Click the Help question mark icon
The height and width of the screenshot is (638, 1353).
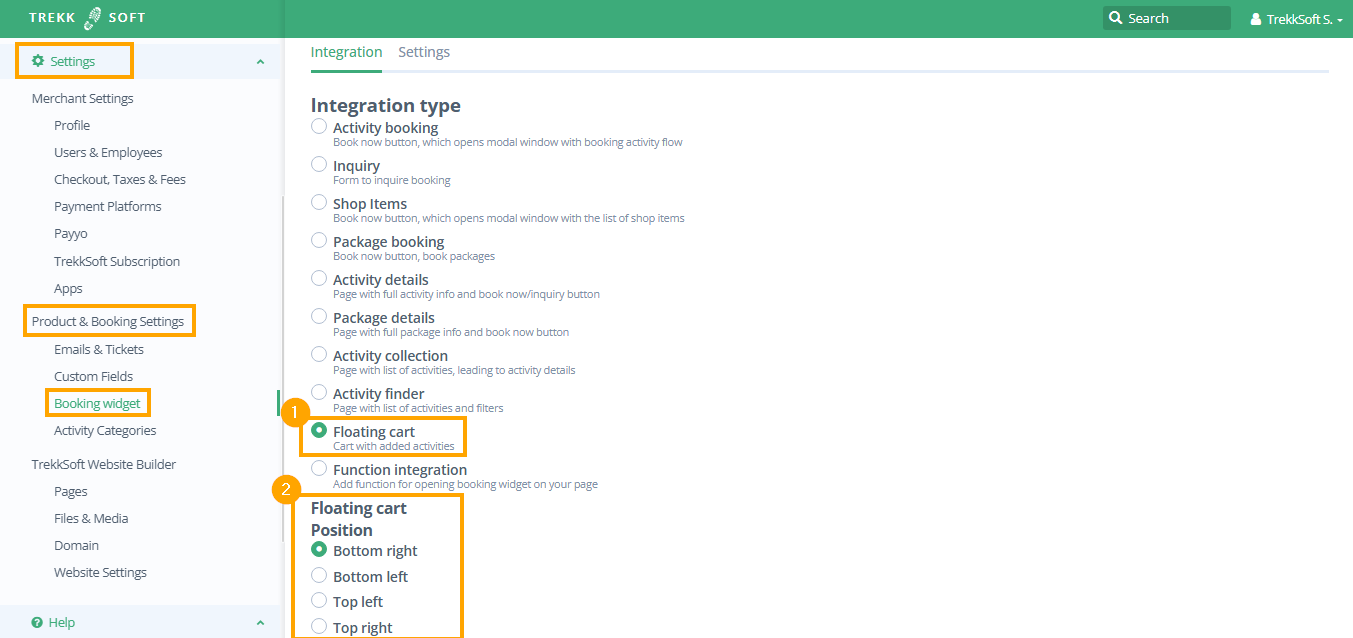pos(37,622)
